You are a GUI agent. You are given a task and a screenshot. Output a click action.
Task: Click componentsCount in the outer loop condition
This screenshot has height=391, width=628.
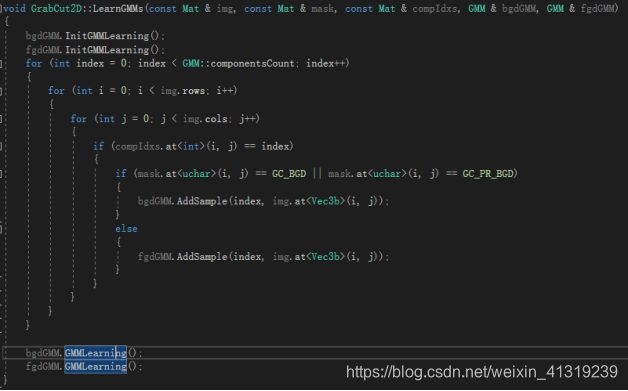pos(252,63)
